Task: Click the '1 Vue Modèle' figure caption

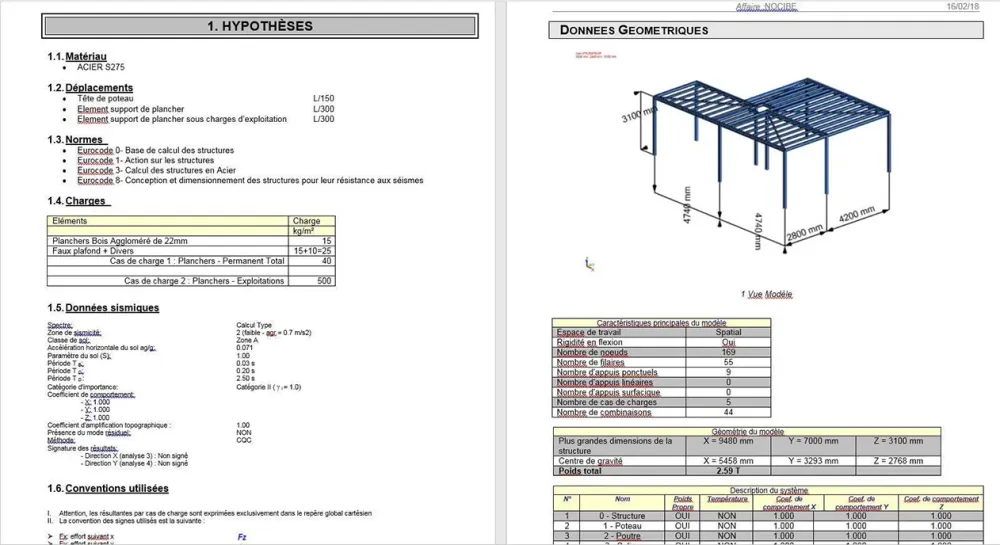Action: pyautogui.click(x=767, y=294)
